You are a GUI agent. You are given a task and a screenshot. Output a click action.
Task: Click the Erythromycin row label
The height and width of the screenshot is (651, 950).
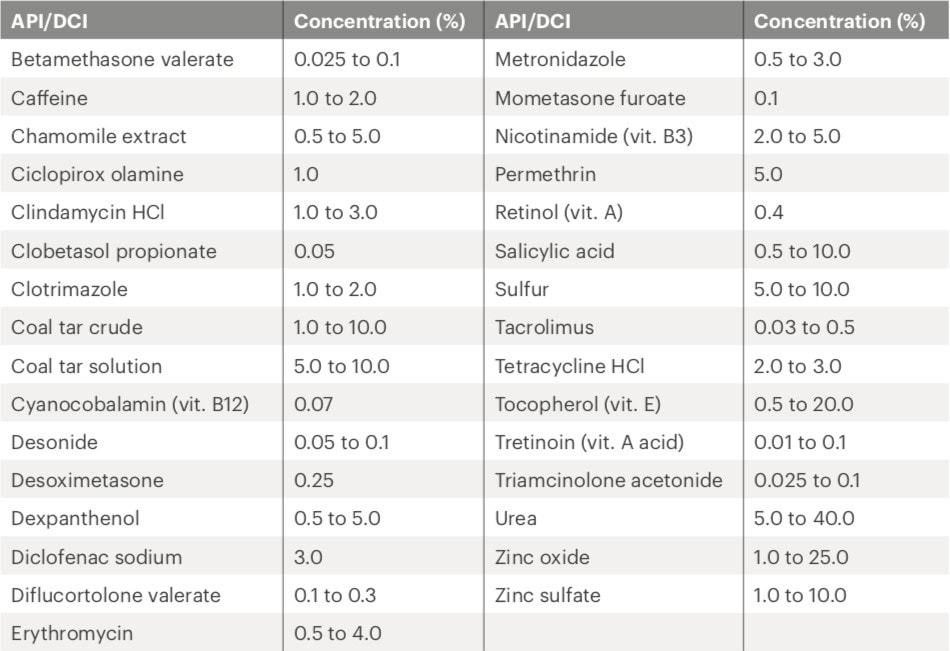pyautogui.click(x=72, y=633)
